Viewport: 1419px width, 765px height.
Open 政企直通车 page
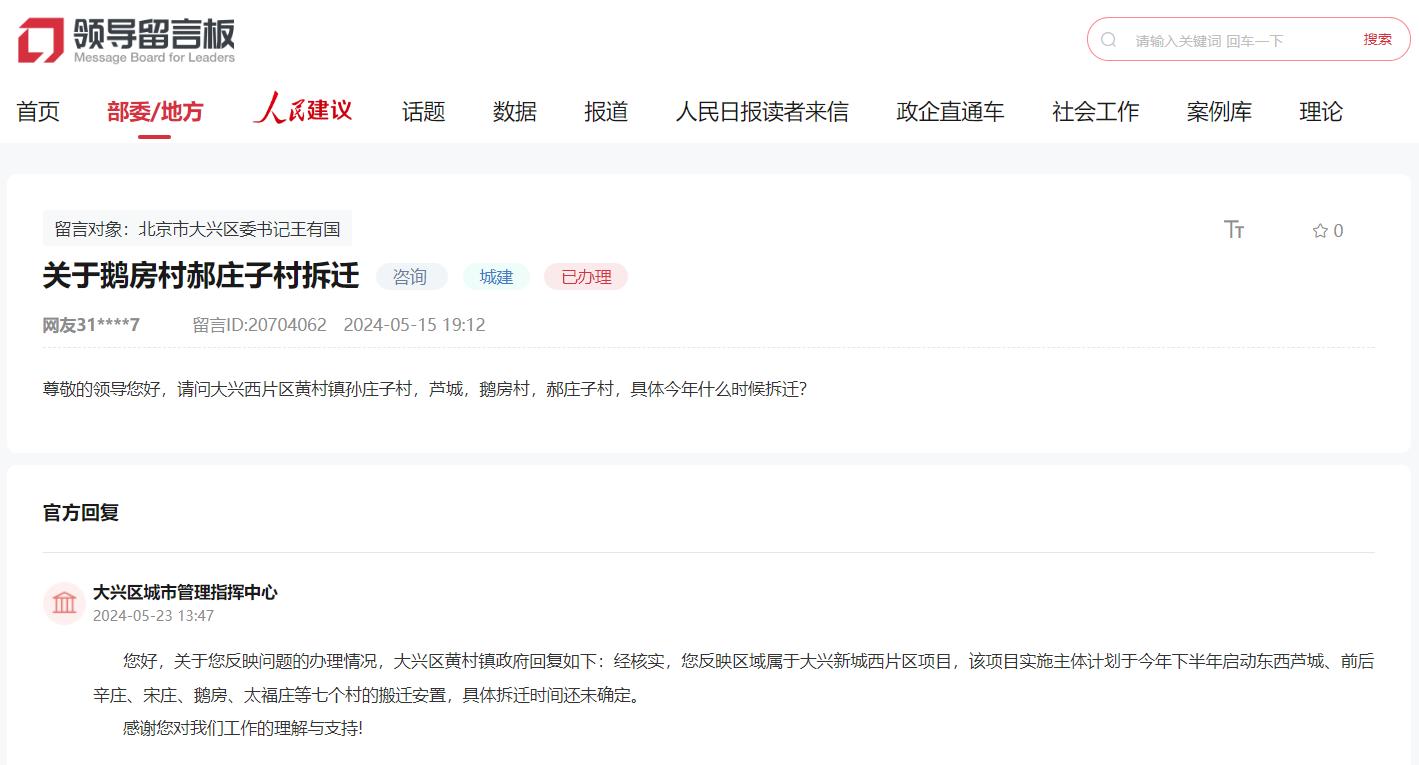pyautogui.click(x=950, y=112)
